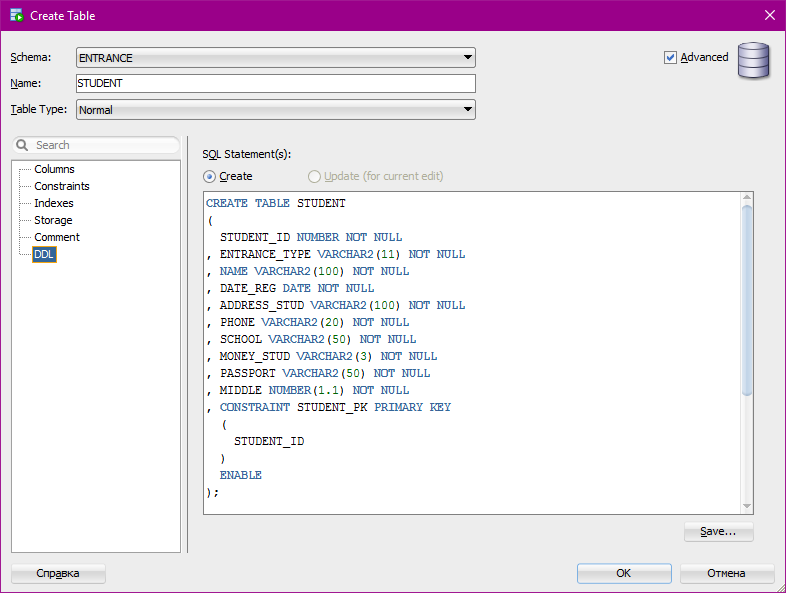This screenshot has width=786, height=593.
Task: Select the DDL tree item
Action: point(44,255)
